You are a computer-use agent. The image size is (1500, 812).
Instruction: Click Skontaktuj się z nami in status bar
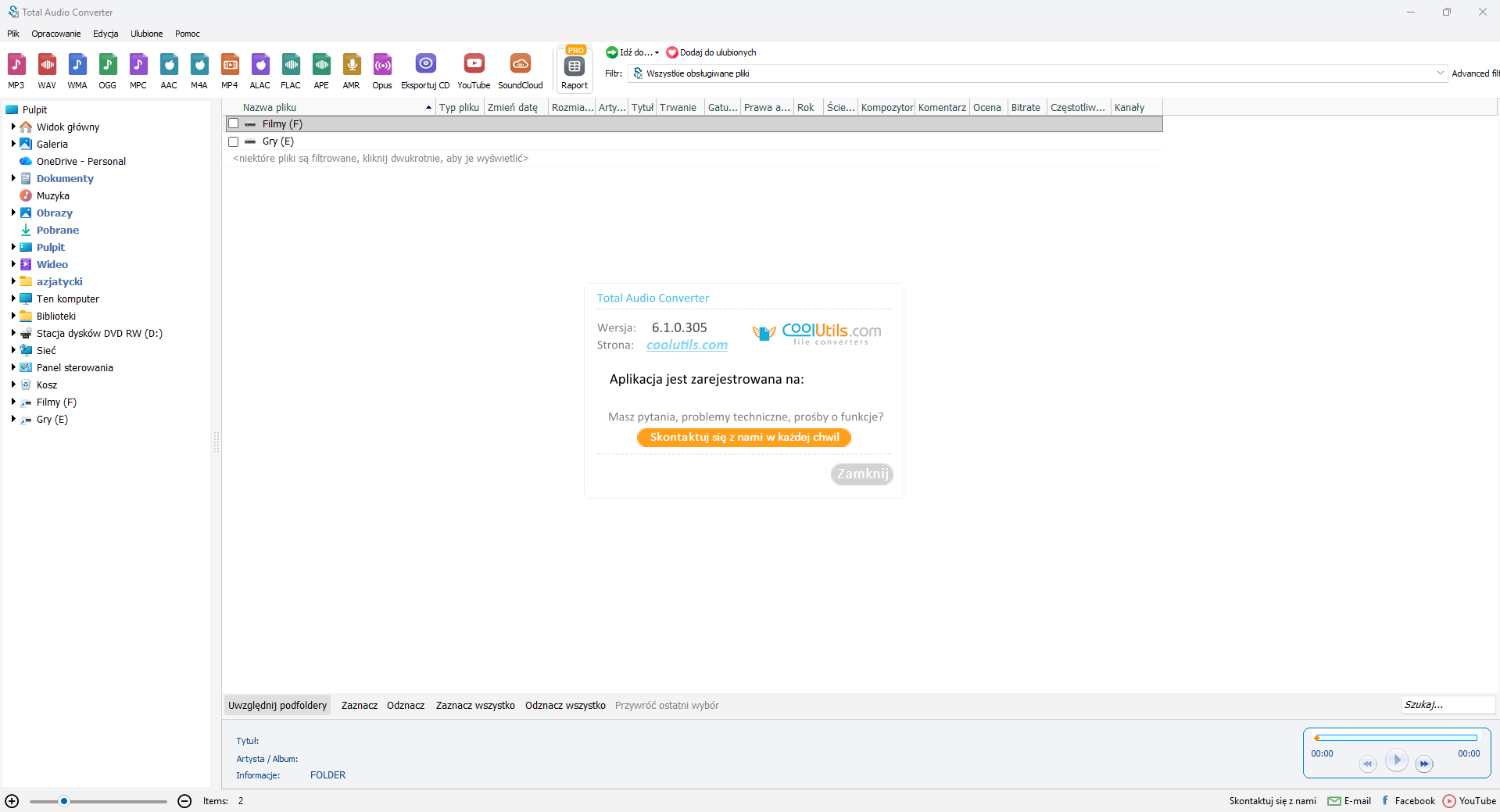(x=1273, y=801)
